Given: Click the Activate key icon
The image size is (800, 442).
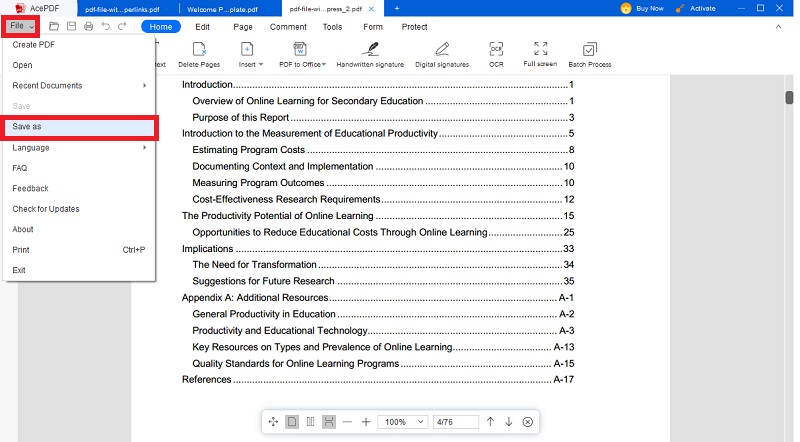Looking at the screenshot, I should (x=680, y=8).
